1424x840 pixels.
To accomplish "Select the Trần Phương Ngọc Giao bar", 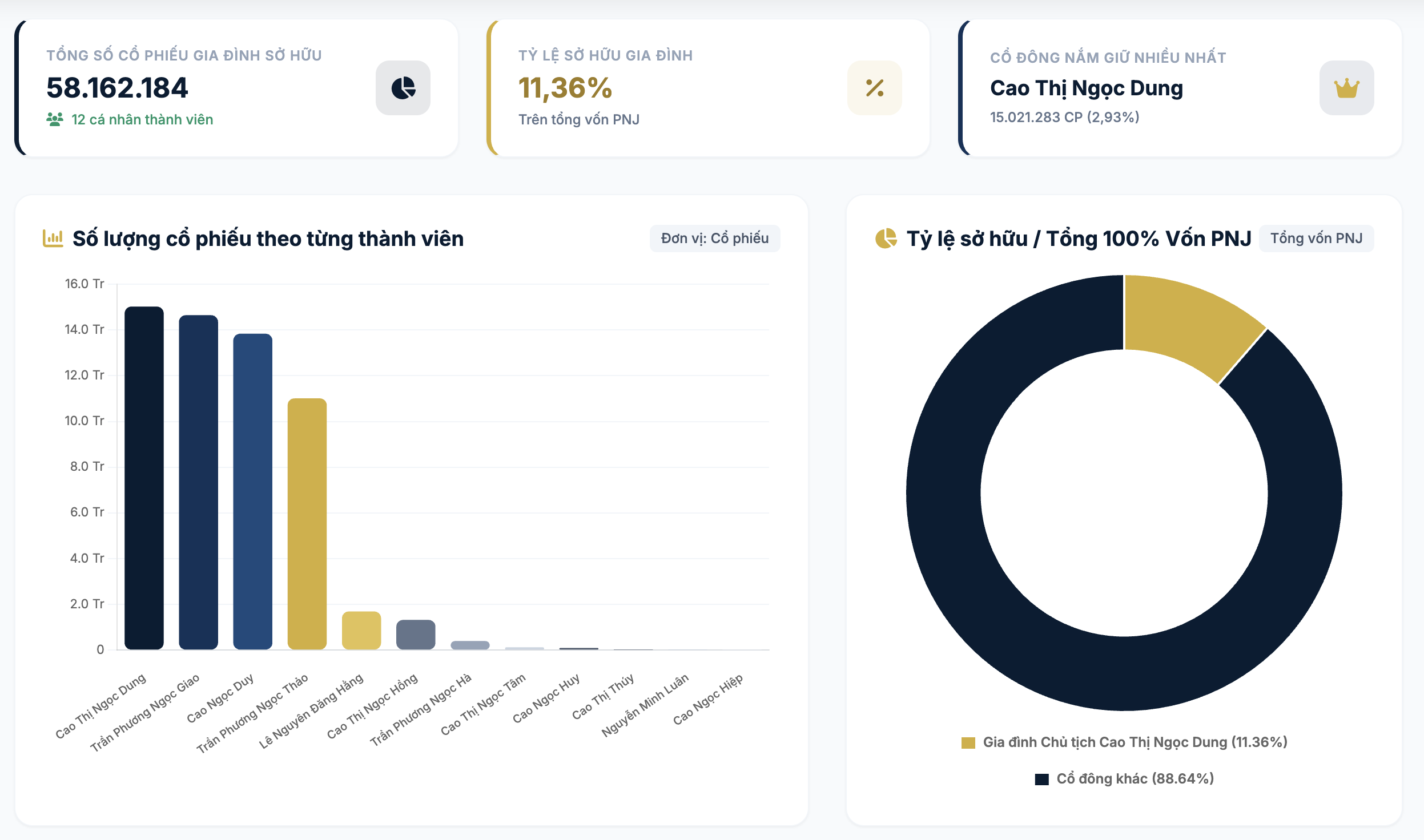I will tap(198, 482).
